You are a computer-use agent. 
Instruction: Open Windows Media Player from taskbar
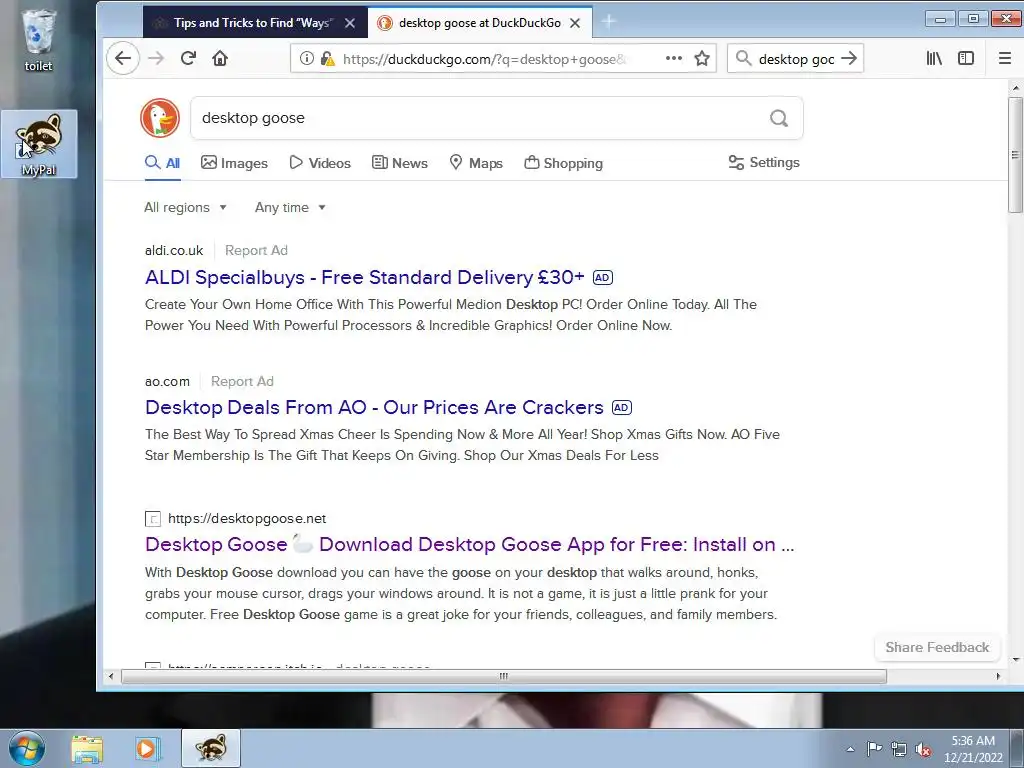(146, 748)
